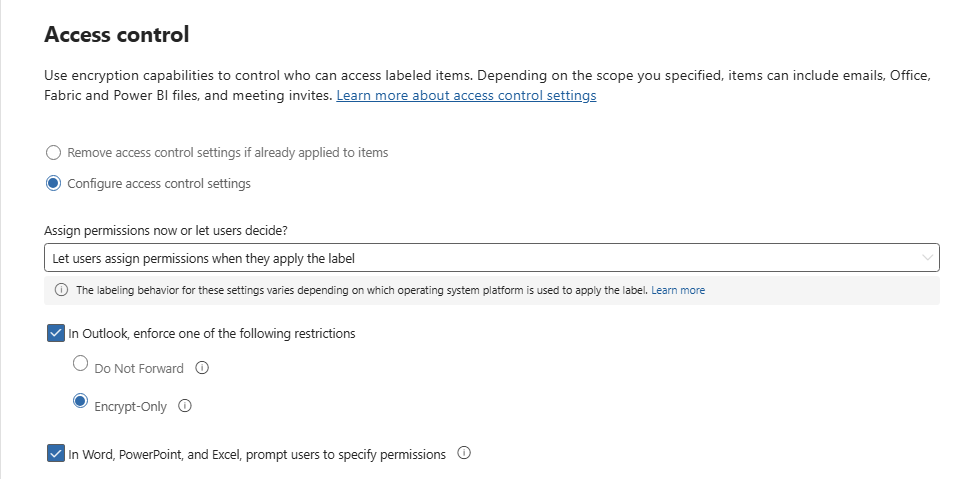Click the chevron arrow of the permissions dropdown

coord(926,258)
